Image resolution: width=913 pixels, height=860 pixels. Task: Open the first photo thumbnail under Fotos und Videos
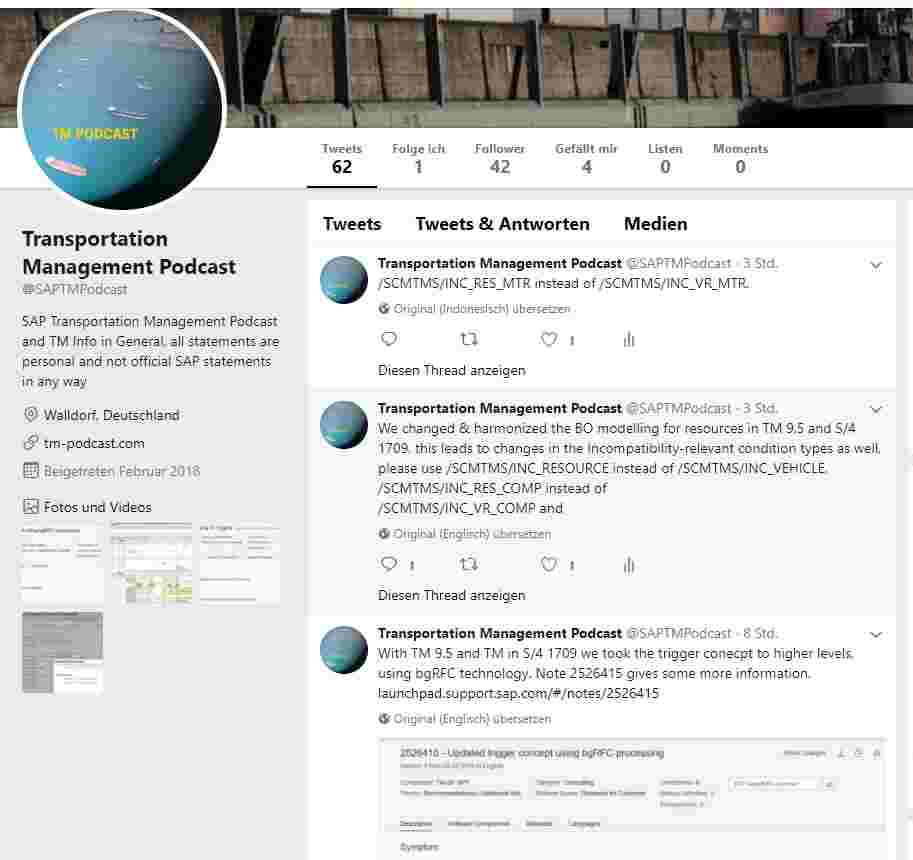(x=62, y=563)
